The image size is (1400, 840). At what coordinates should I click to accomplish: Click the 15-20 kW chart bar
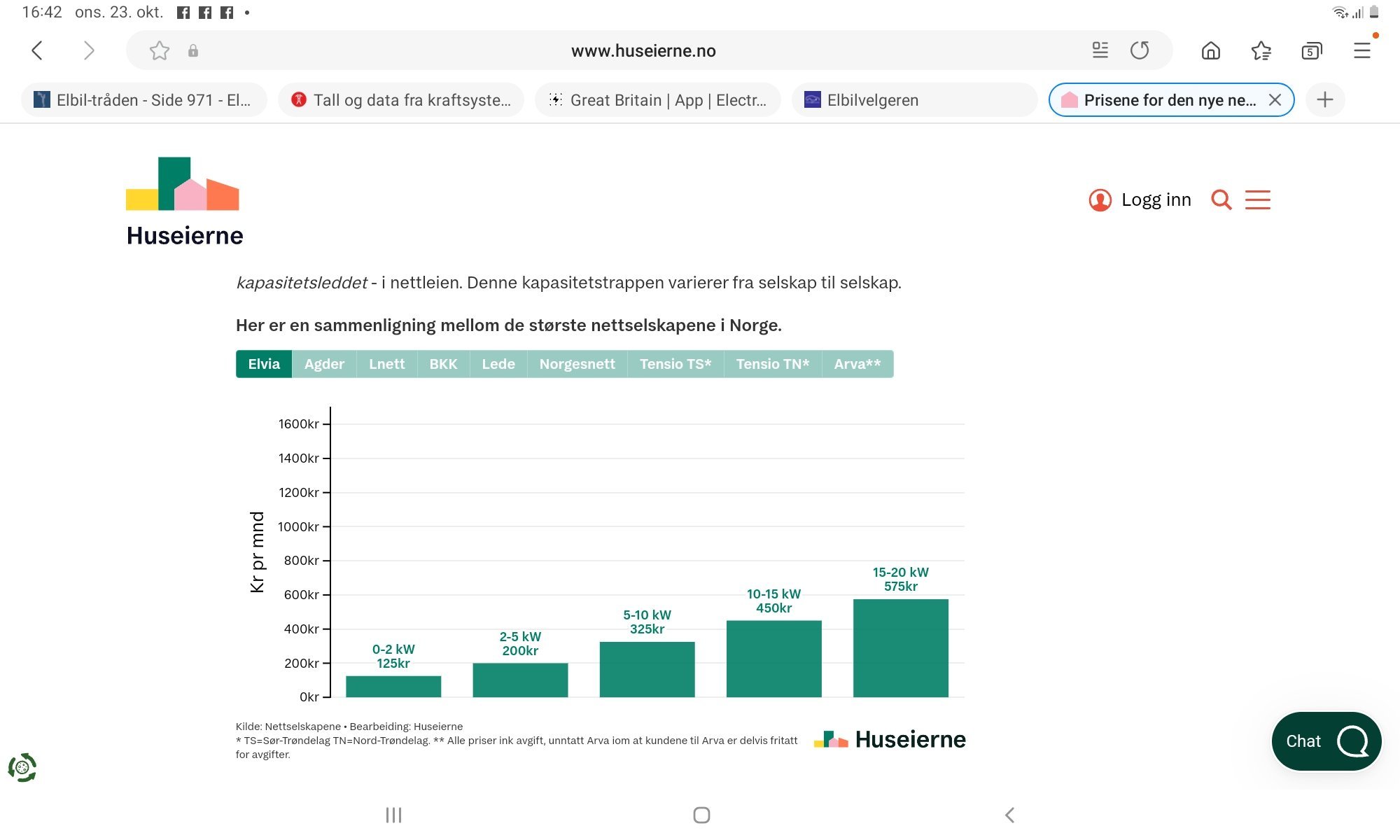tap(901, 648)
